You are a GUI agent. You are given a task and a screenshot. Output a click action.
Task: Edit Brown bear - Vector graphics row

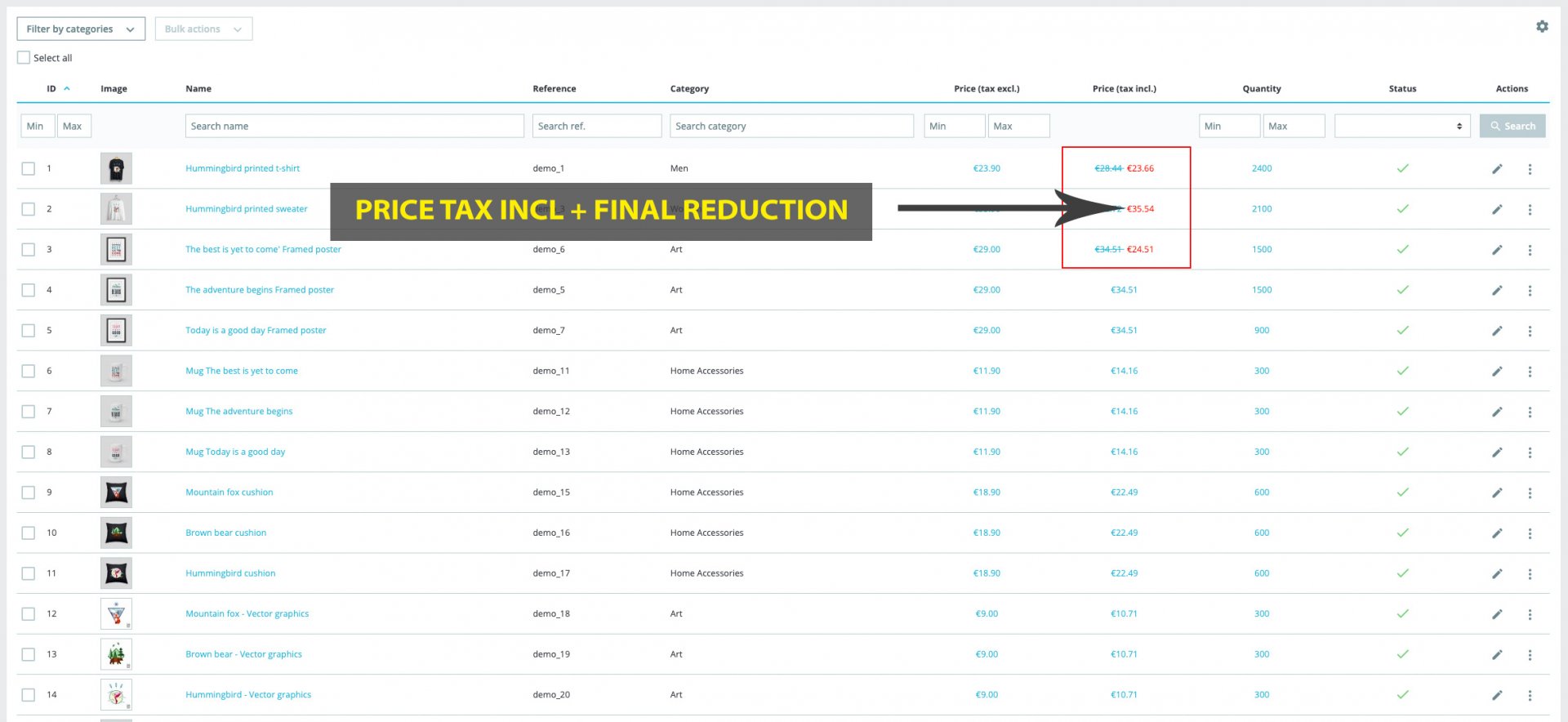click(1497, 655)
